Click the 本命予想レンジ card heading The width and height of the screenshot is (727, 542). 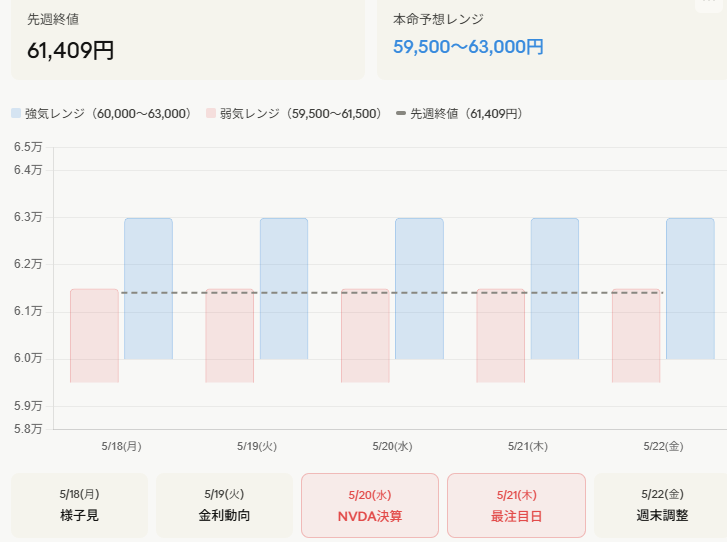point(438,19)
